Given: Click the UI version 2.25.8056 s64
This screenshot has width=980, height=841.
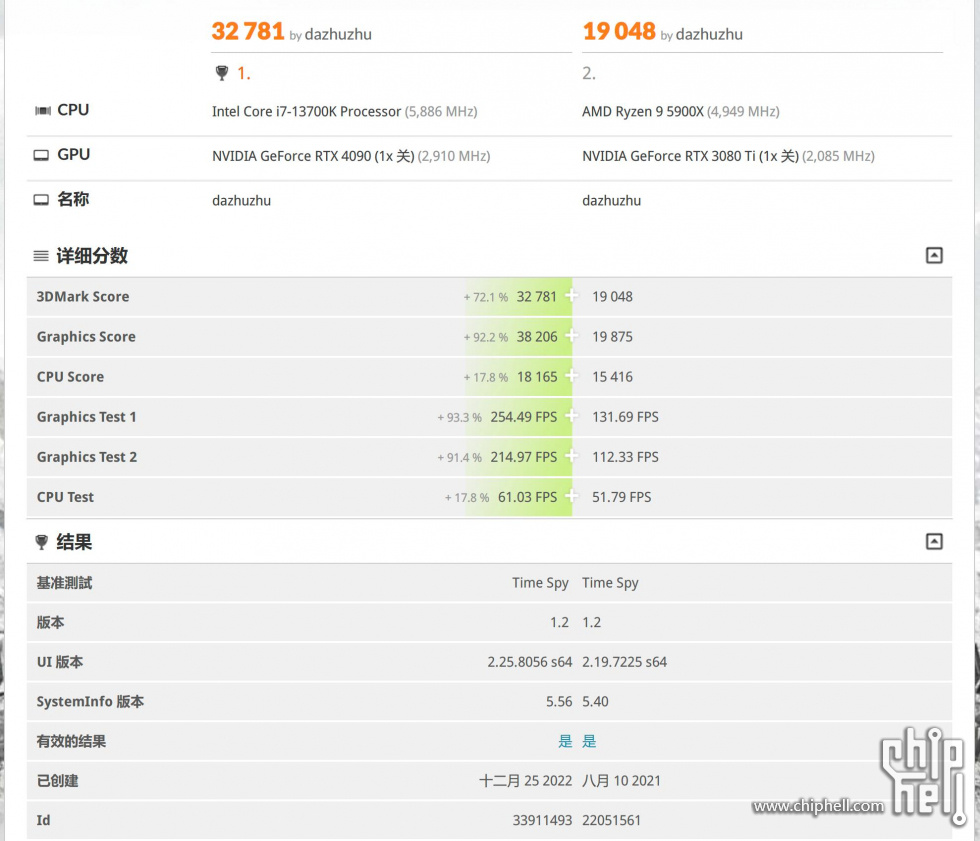Looking at the screenshot, I should tap(530, 662).
